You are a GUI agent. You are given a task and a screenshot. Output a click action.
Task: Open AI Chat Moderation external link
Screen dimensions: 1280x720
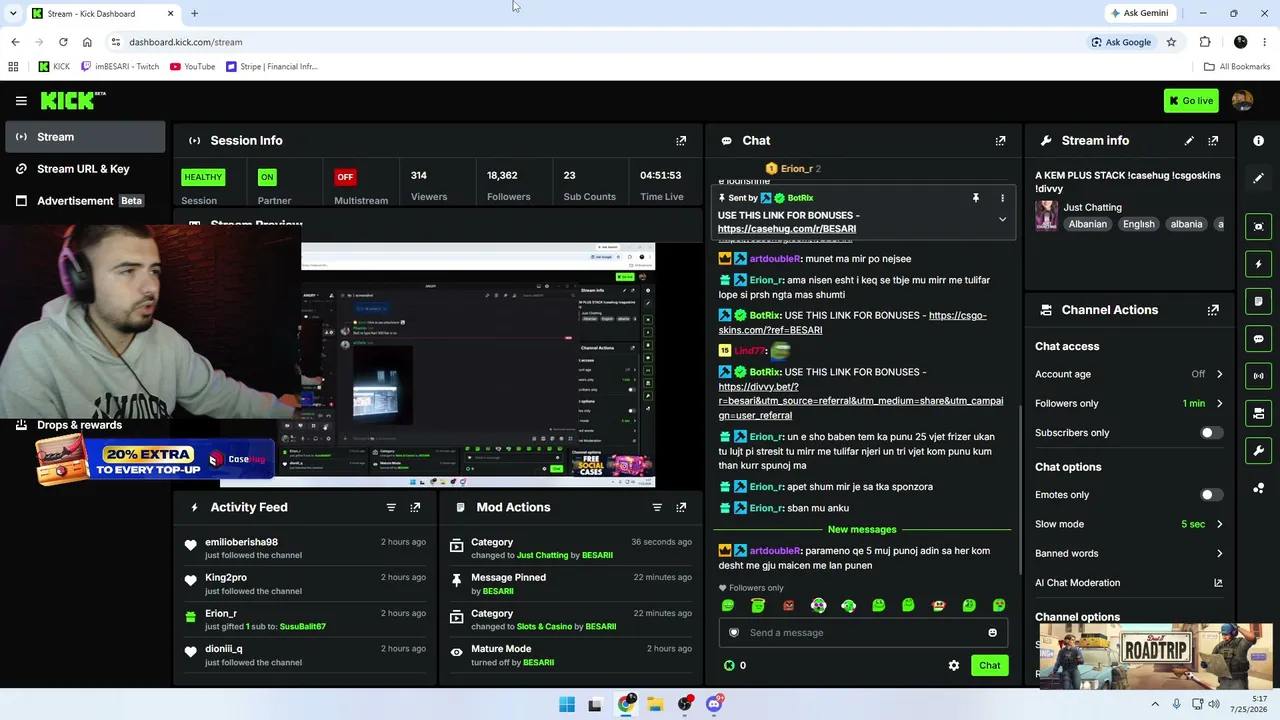click(x=1218, y=583)
